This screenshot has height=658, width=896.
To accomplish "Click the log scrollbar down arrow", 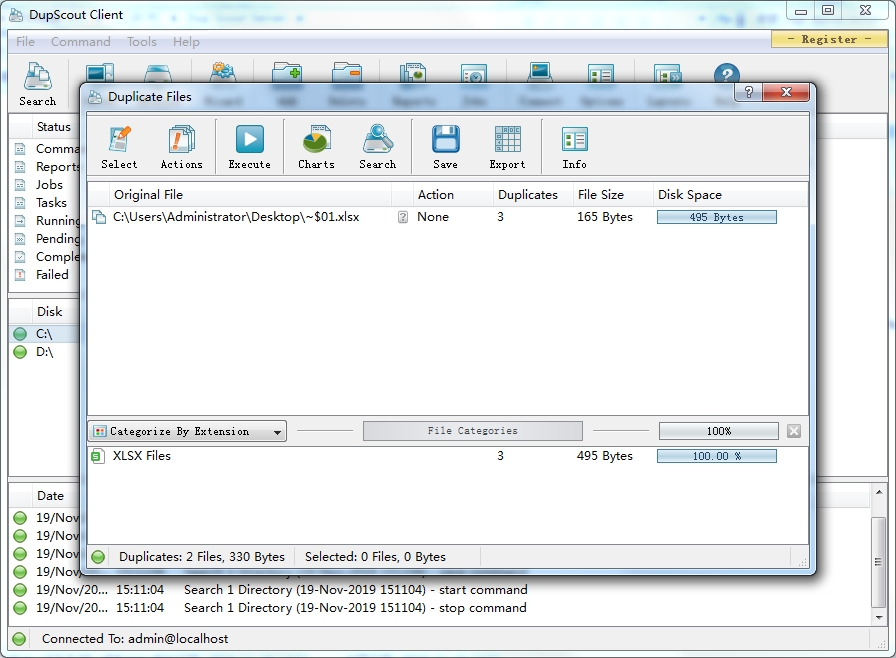I will (878, 617).
